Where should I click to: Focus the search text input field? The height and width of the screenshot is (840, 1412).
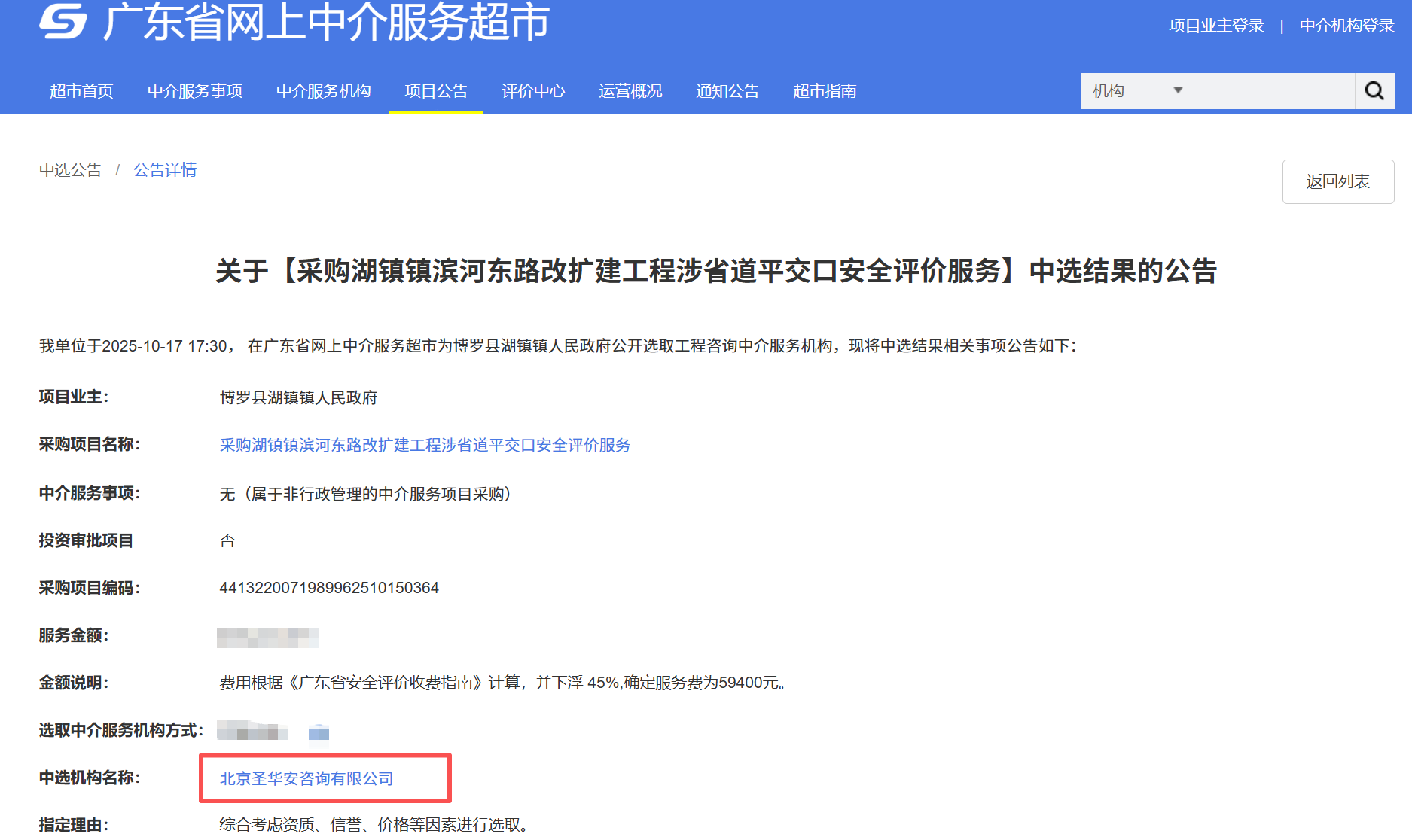click(1273, 91)
